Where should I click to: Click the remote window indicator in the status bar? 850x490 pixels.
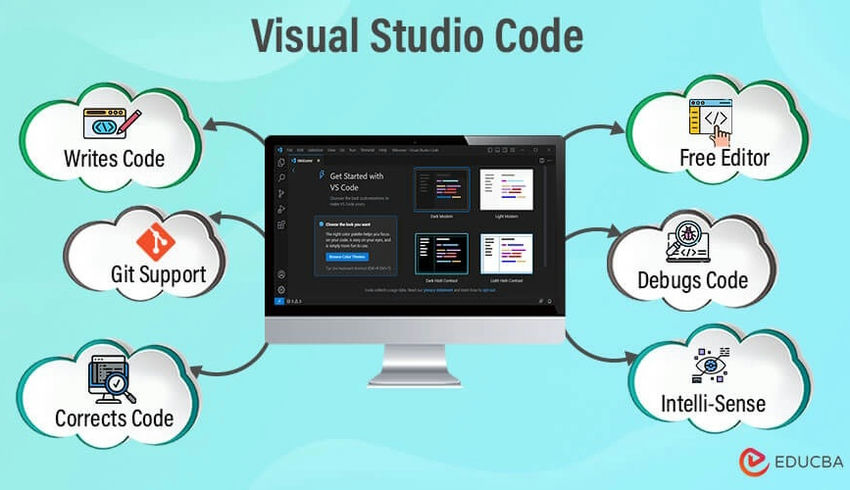(279, 301)
